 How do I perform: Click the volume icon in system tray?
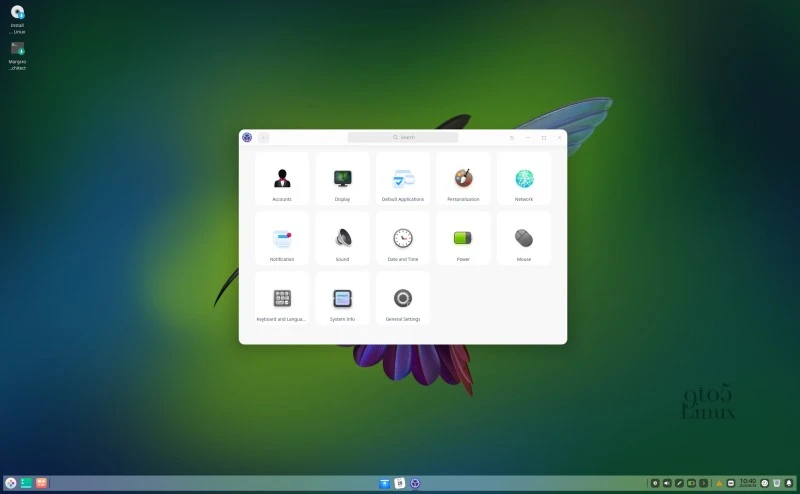click(667, 483)
